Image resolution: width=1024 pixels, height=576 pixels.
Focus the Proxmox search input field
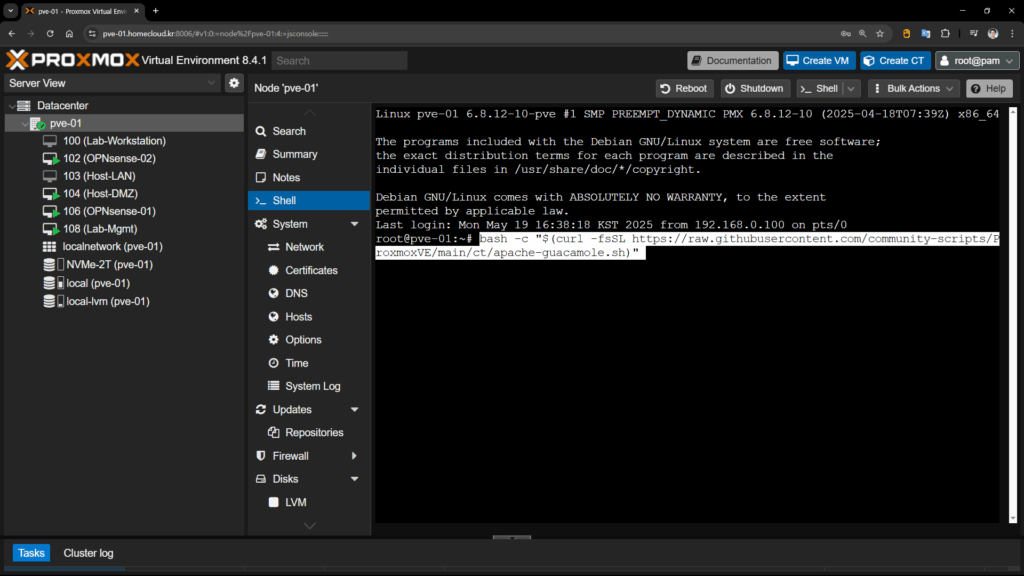(339, 61)
